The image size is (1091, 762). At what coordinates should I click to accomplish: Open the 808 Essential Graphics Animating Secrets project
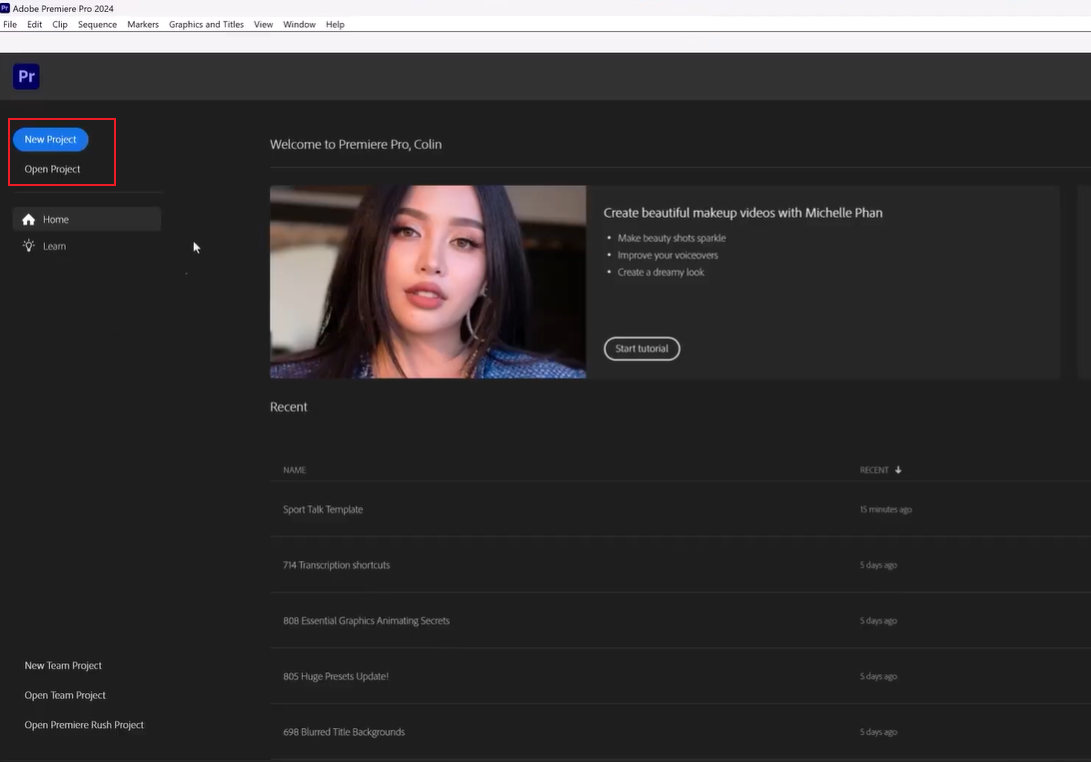pyautogui.click(x=367, y=620)
